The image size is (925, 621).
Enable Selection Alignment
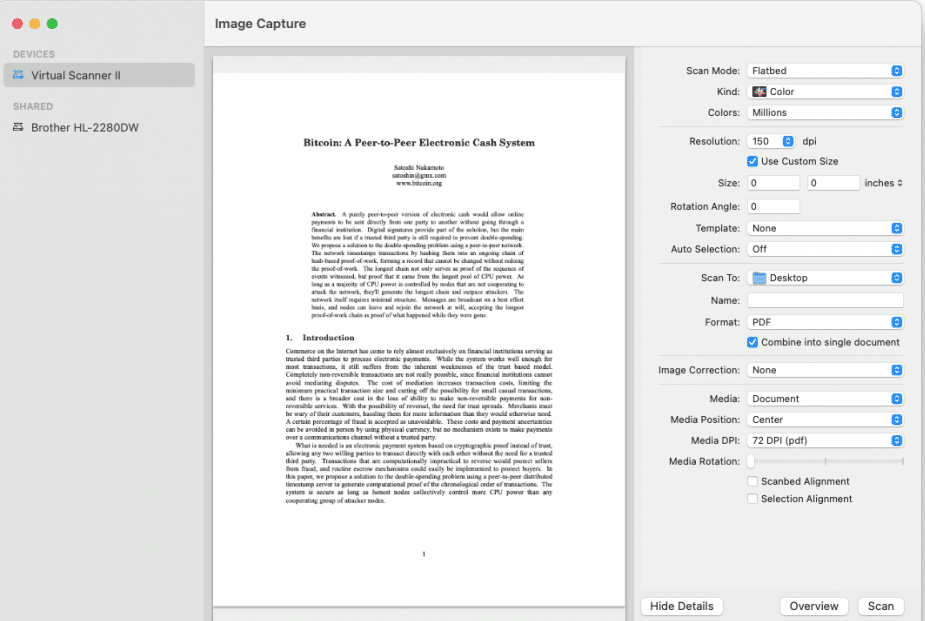coord(752,498)
